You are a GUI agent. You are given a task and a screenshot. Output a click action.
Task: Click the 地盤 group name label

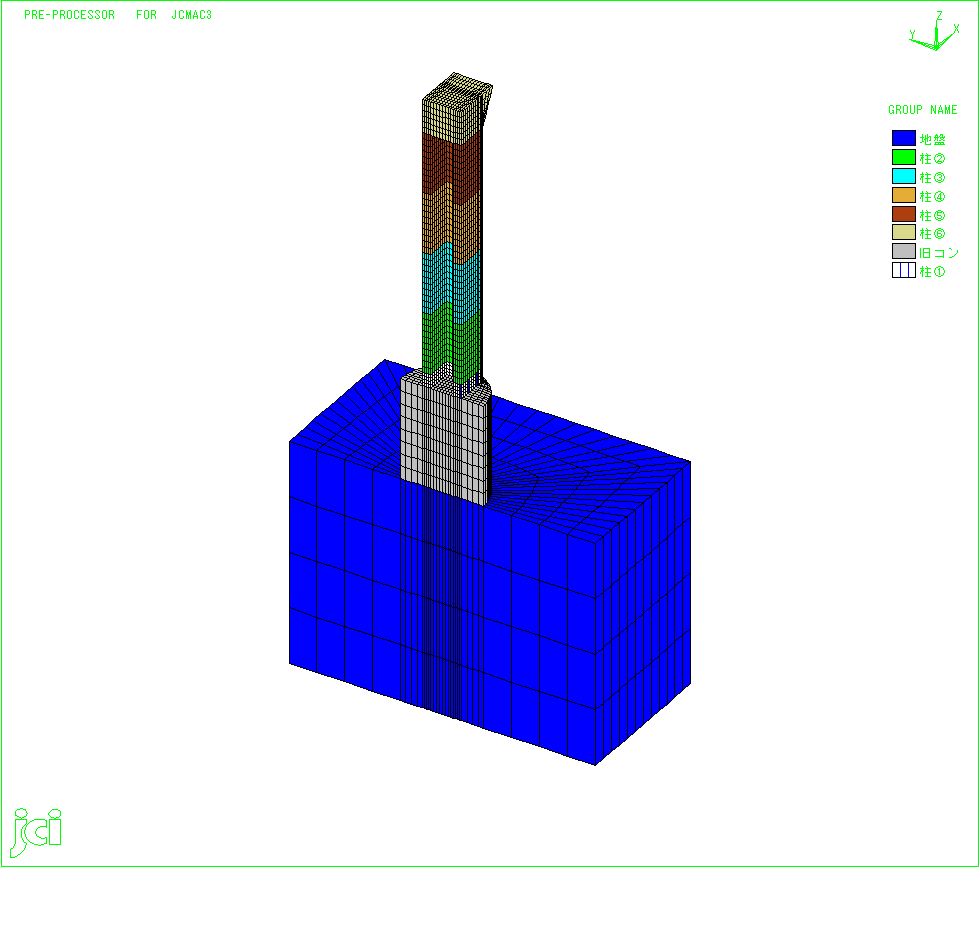coord(932,139)
